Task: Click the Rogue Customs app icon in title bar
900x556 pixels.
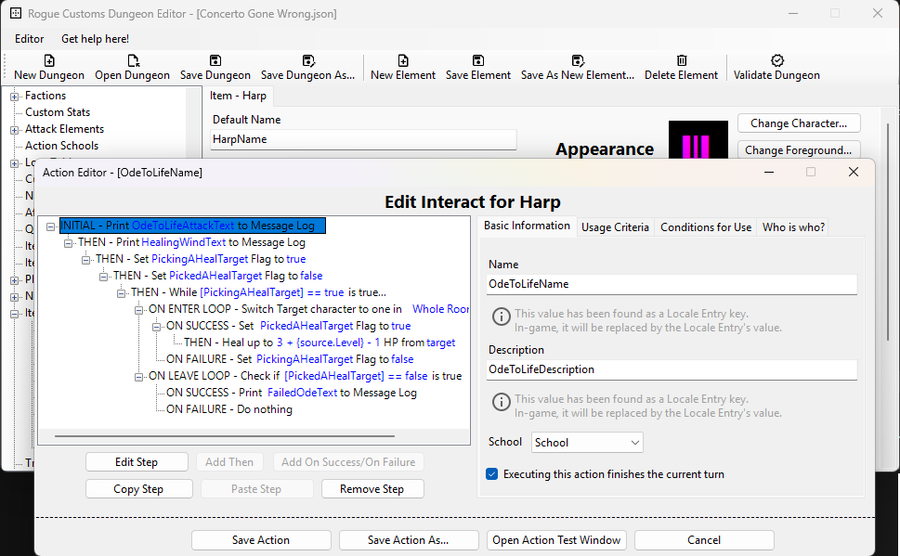Action: [x=15, y=13]
